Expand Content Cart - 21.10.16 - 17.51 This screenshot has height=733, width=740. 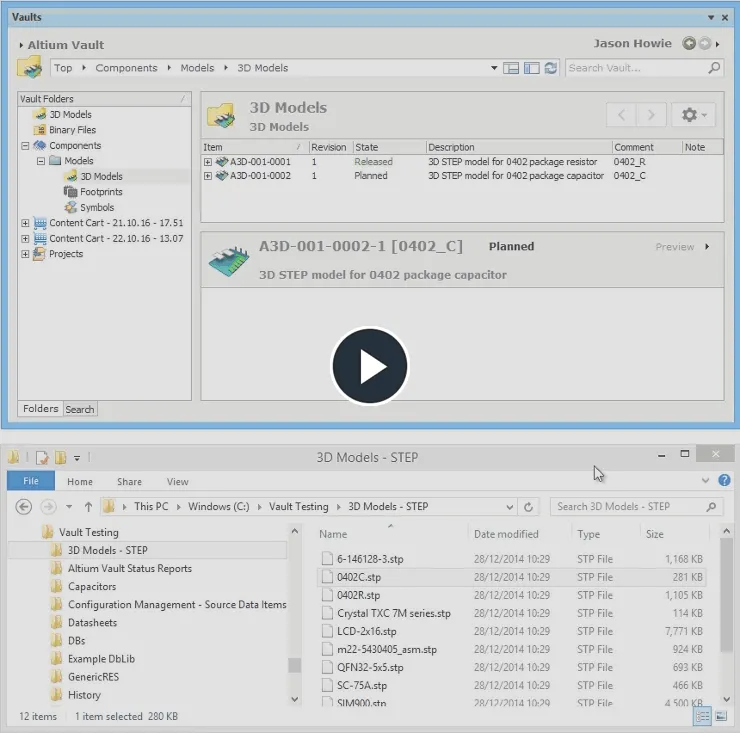pyautogui.click(x=25, y=223)
